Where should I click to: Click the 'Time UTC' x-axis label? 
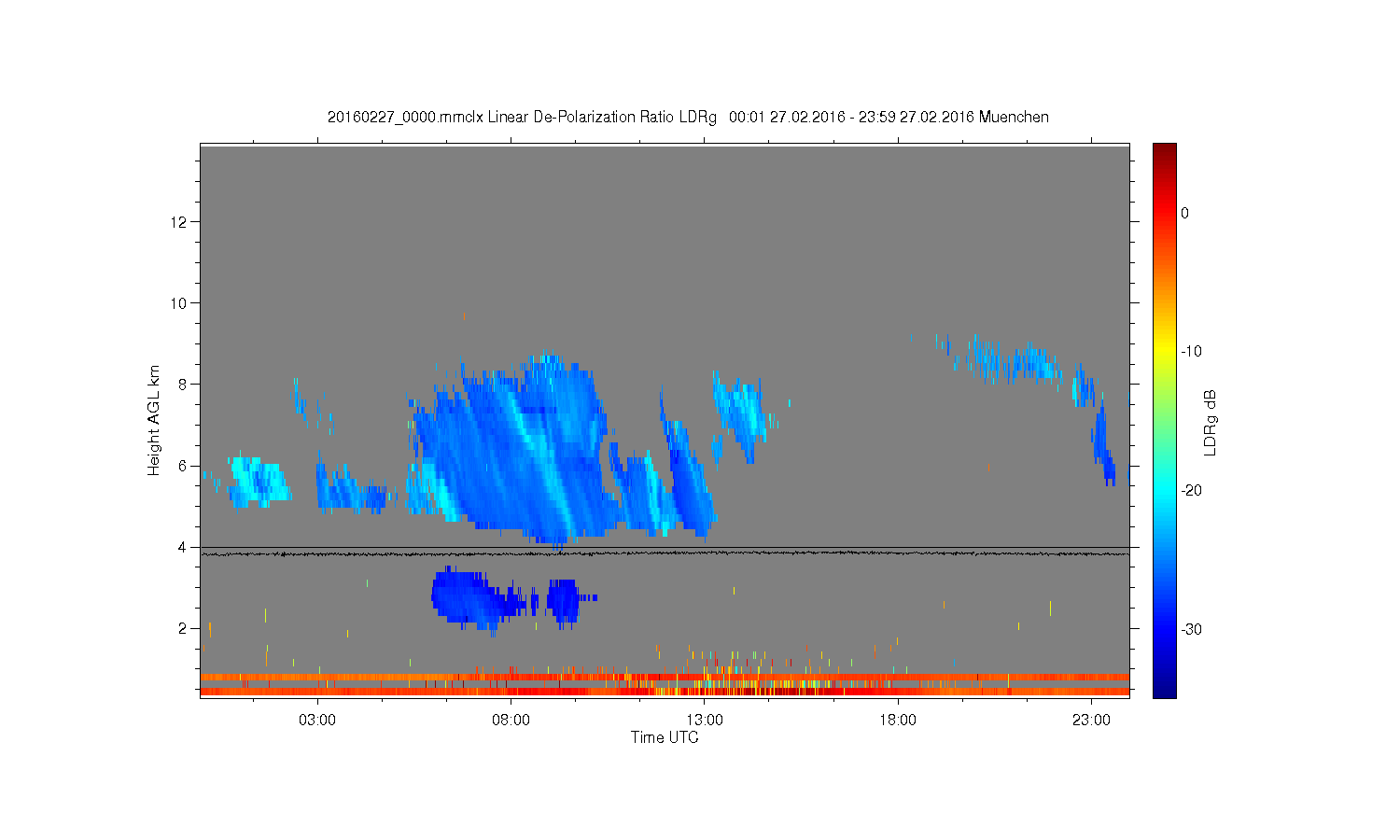click(x=665, y=737)
